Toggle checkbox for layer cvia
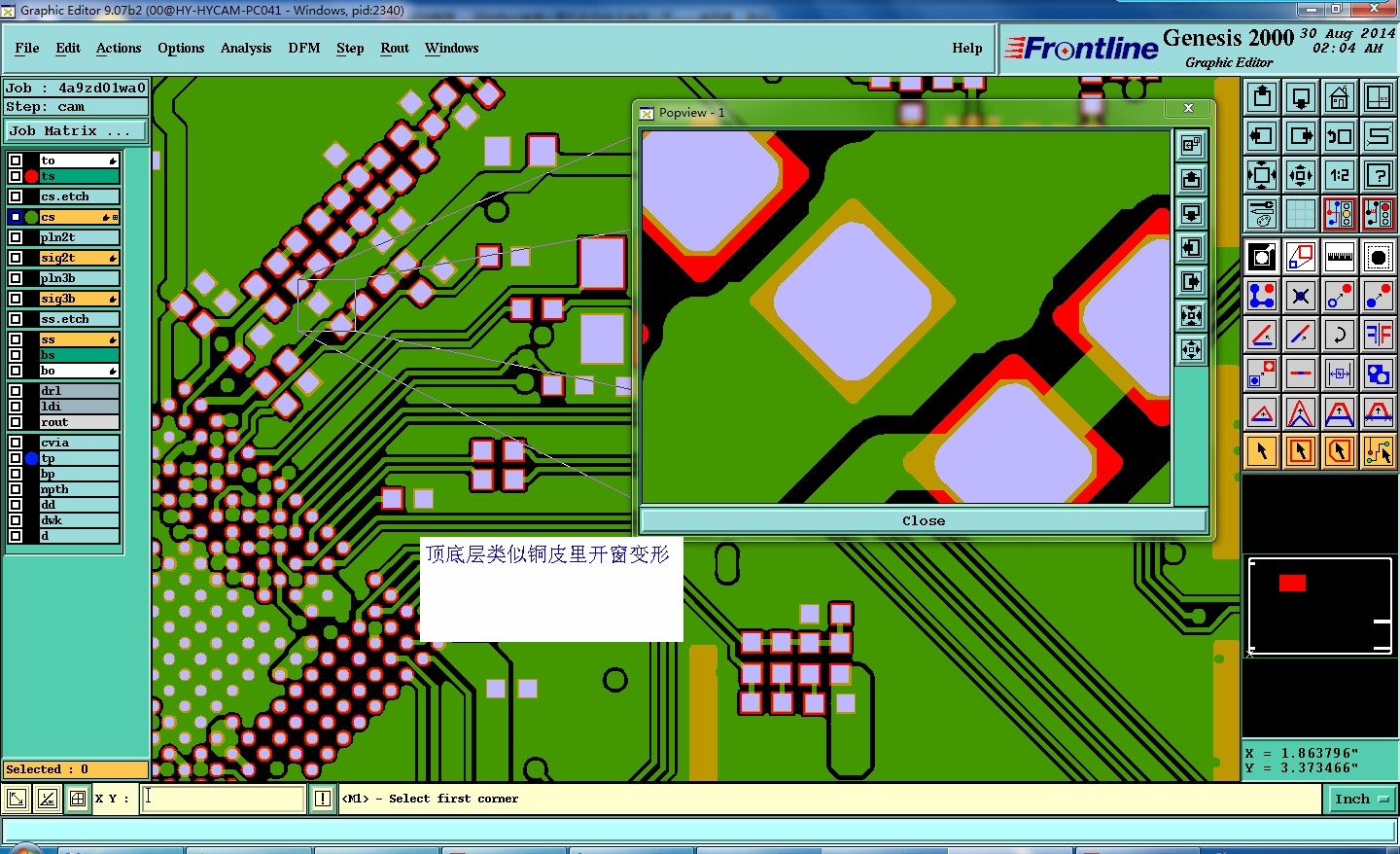Screen dimensions: 1400x854 tap(16, 443)
